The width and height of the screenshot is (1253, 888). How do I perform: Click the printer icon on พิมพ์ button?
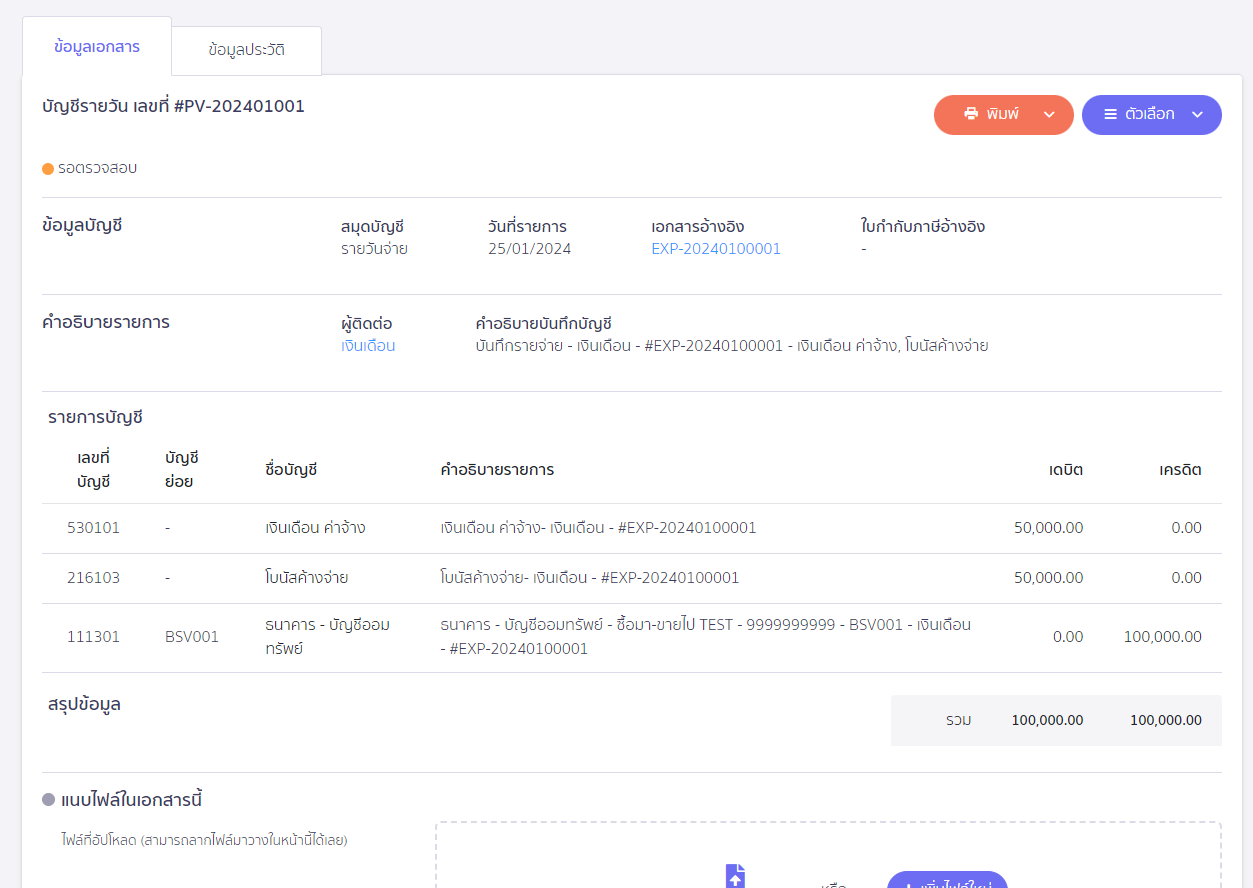click(971, 115)
